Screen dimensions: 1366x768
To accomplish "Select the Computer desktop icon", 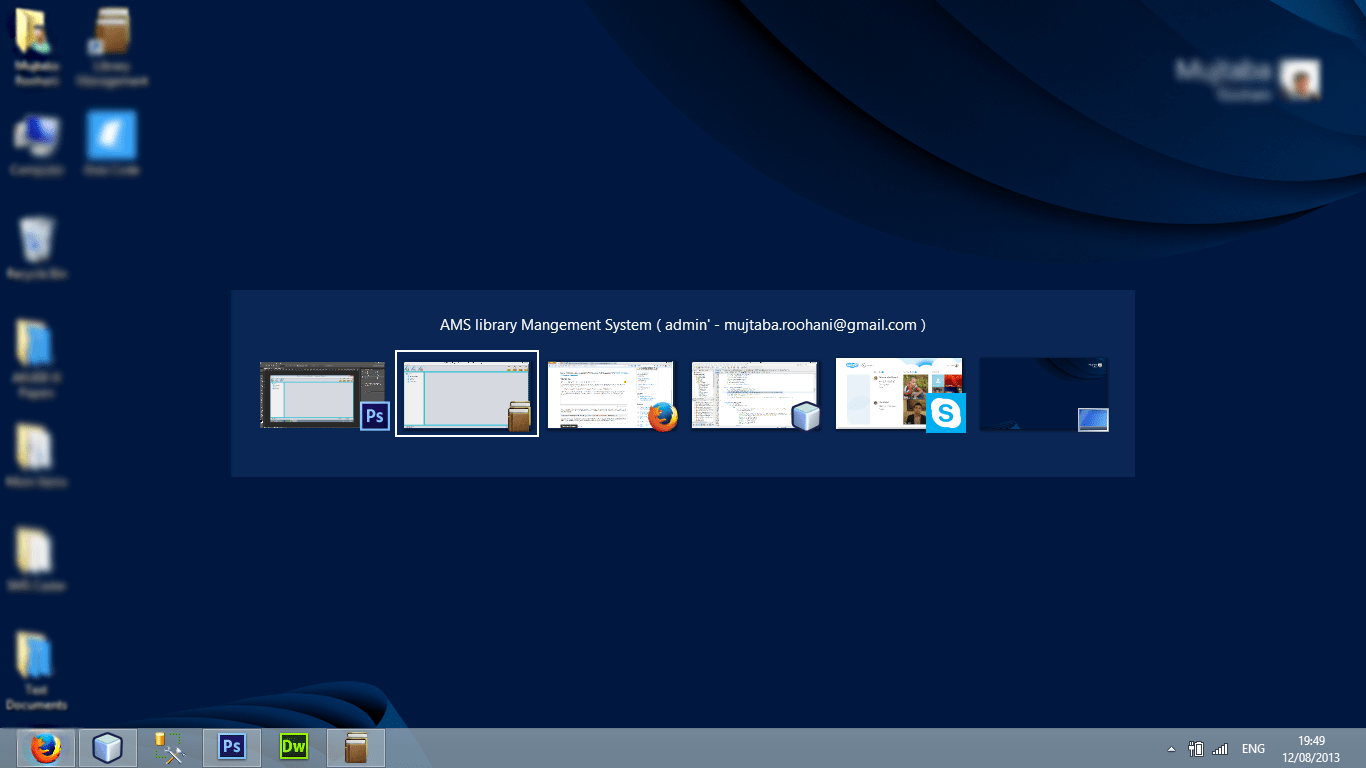I will [37, 145].
